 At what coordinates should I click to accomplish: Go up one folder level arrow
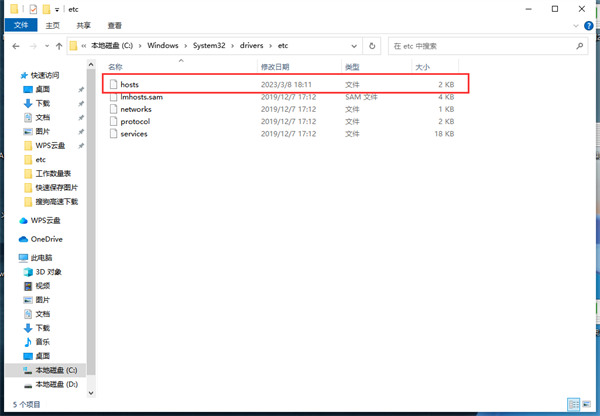[x=59, y=46]
